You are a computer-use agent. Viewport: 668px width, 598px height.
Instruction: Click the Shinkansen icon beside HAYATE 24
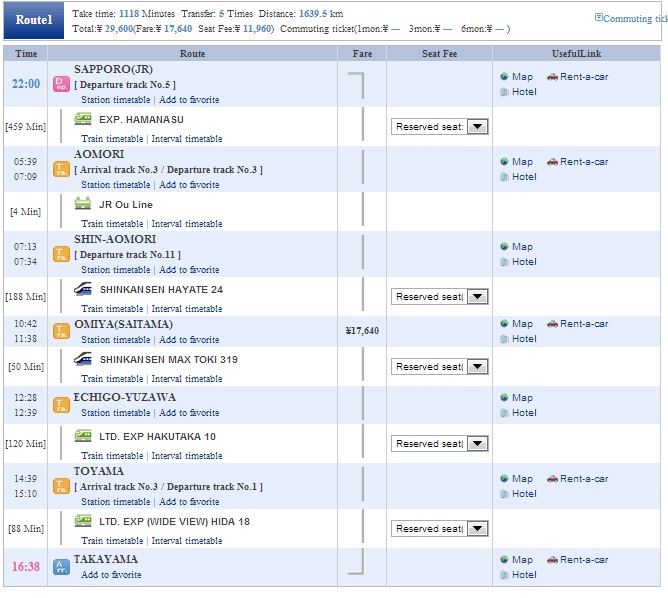(83, 289)
